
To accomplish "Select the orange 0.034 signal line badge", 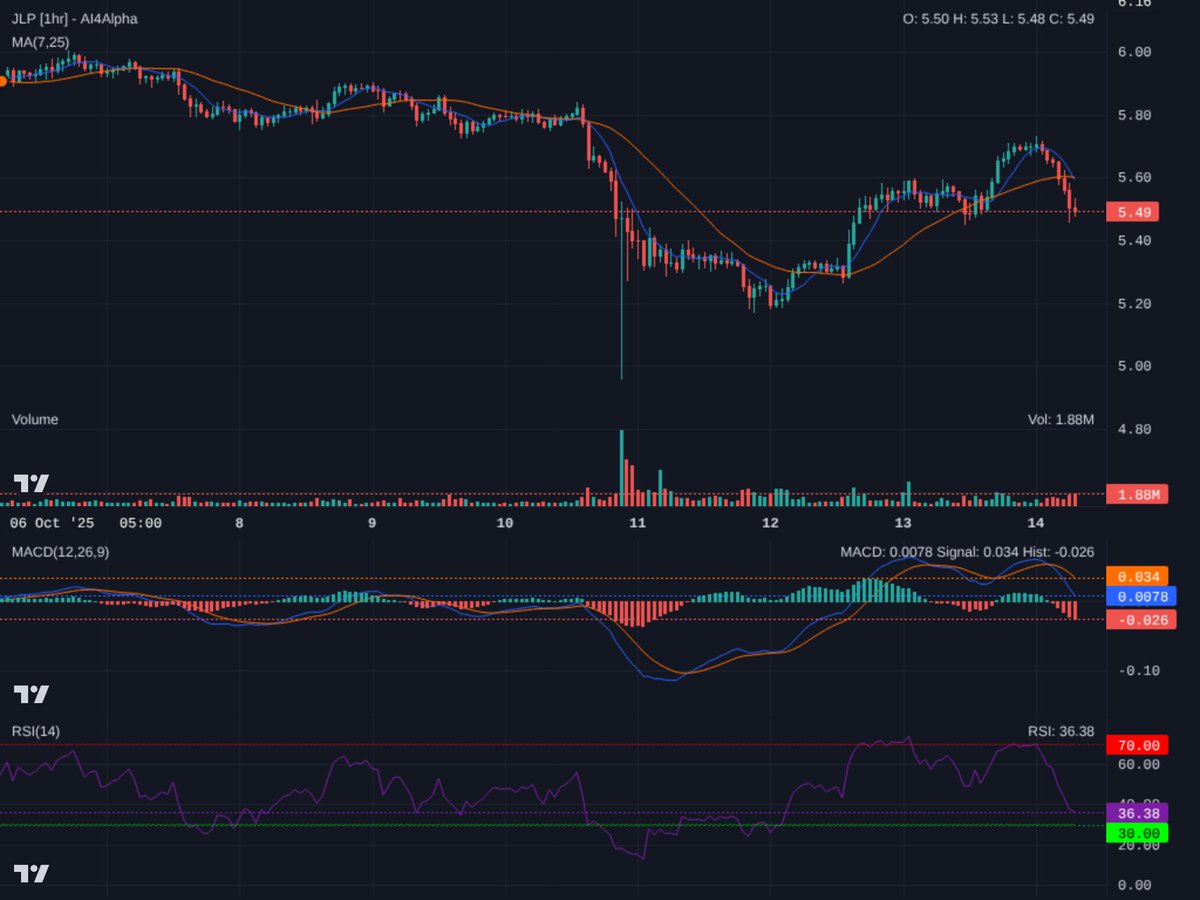I will click(1136, 576).
